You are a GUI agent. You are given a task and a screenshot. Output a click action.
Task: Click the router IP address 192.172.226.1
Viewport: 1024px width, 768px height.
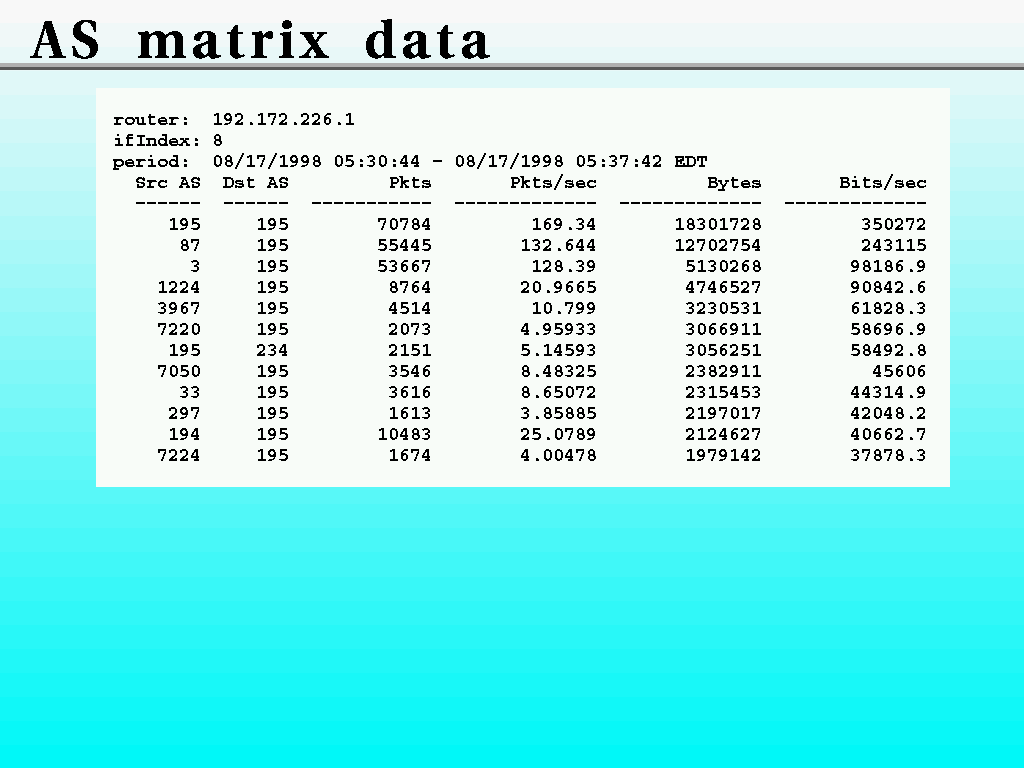click(283, 120)
